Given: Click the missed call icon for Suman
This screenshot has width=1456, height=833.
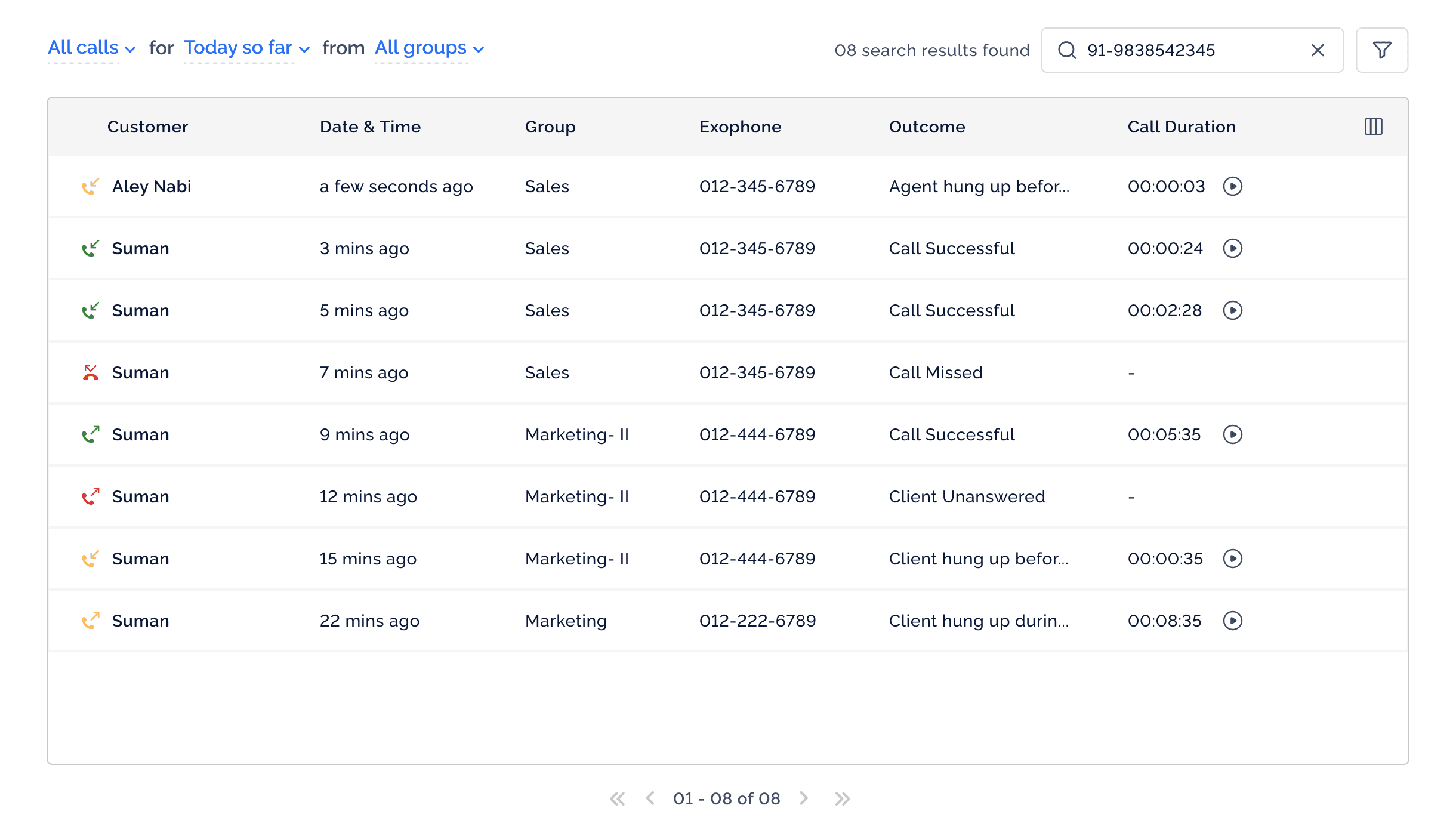Looking at the screenshot, I should [x=90, y=372].
